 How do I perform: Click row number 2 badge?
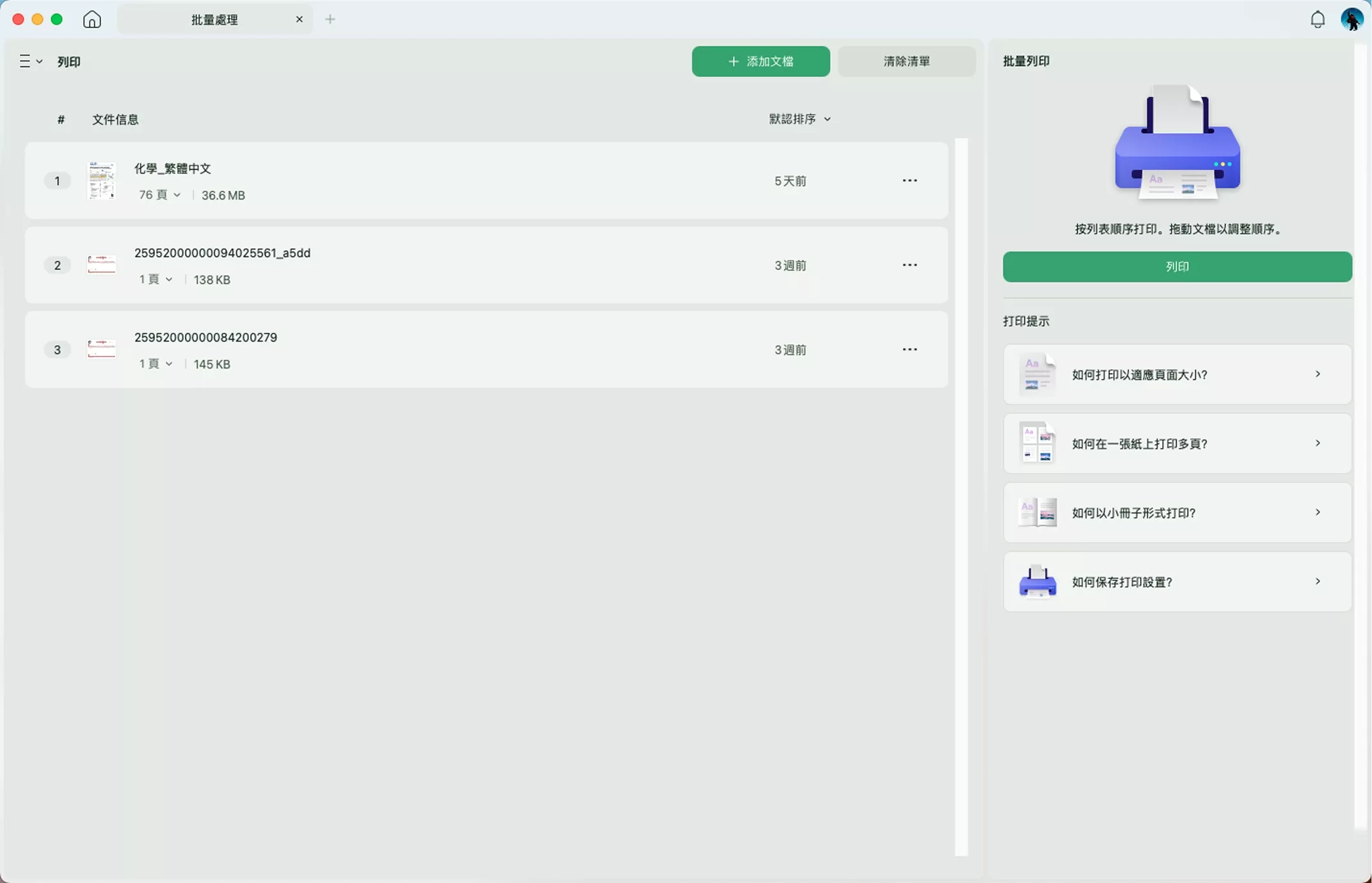[x=57, y=265]
